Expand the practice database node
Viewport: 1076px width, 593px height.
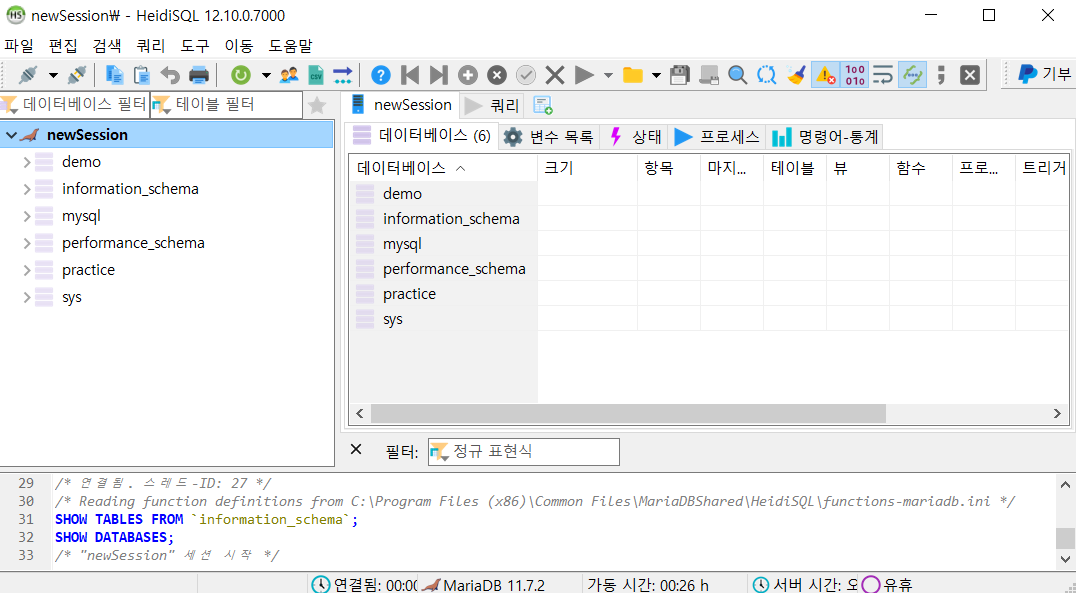pos(27,270)
